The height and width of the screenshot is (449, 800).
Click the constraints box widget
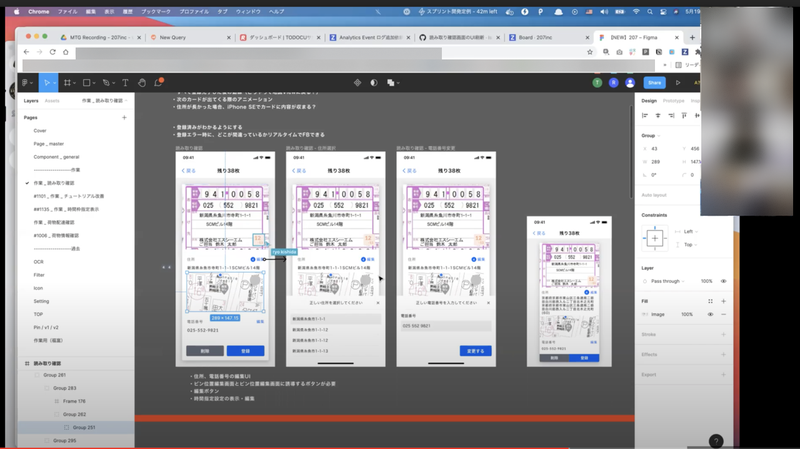point(655,238)
